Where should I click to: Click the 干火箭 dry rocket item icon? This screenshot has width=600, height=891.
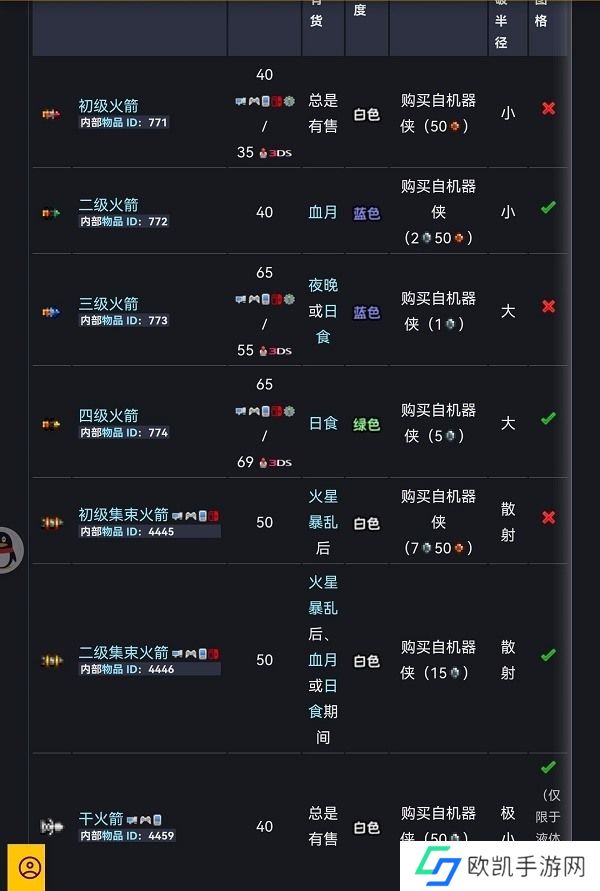52,826
